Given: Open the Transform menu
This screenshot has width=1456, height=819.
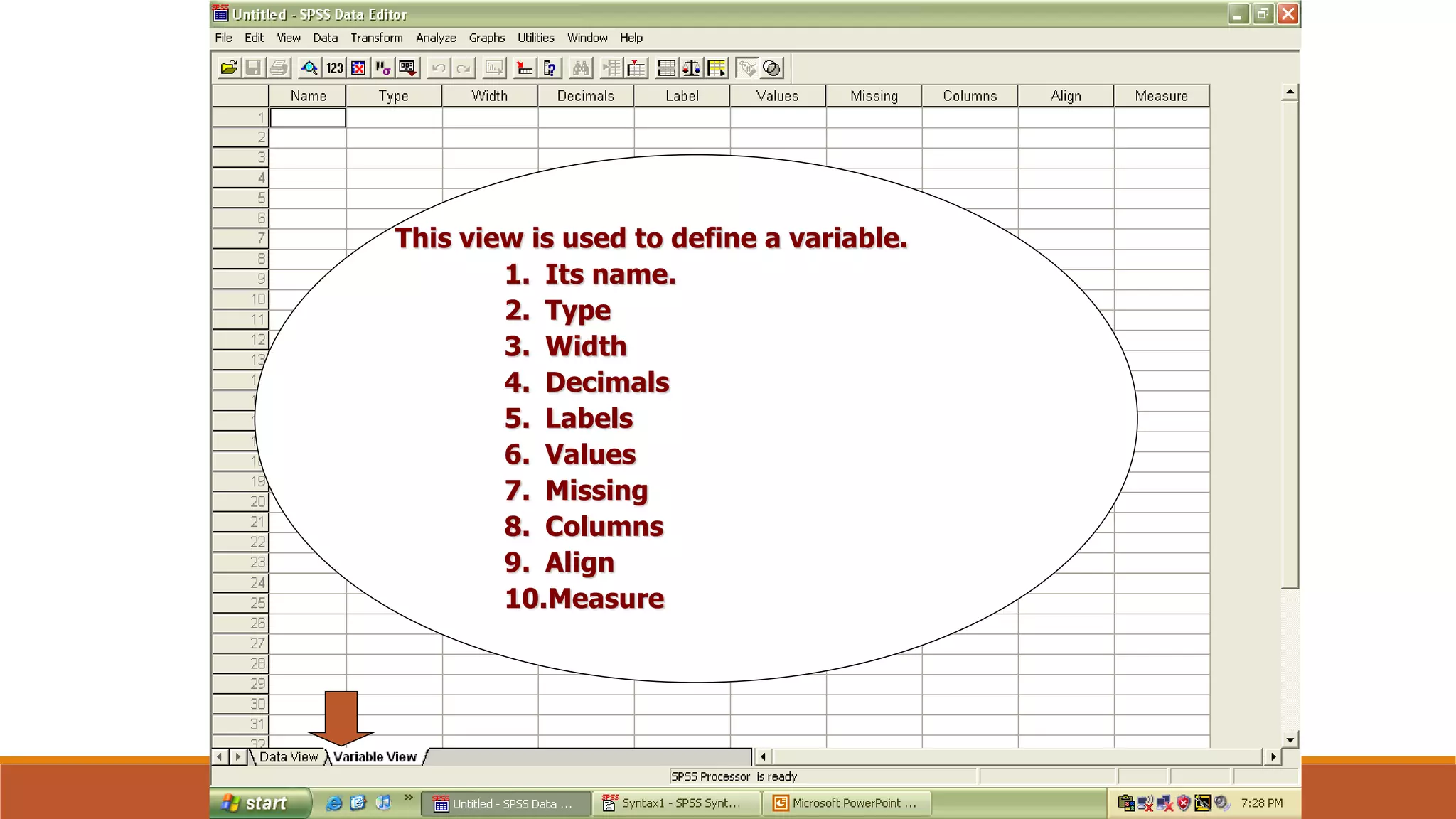Looking at the screenshot, I should (x=376, y=38).
